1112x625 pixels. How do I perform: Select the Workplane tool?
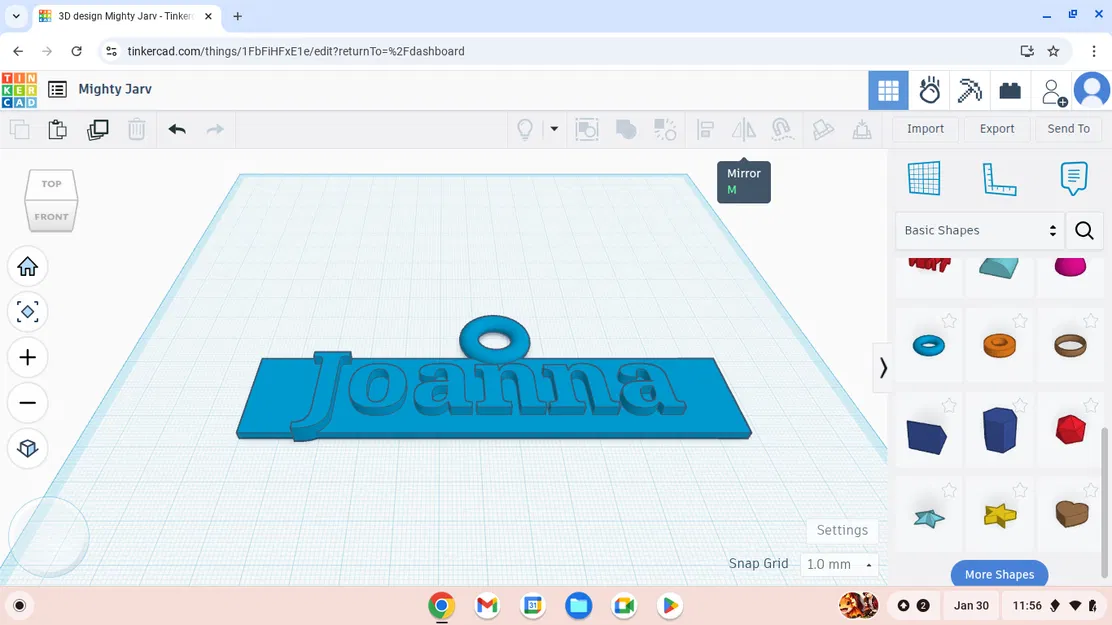click(924, 178)
